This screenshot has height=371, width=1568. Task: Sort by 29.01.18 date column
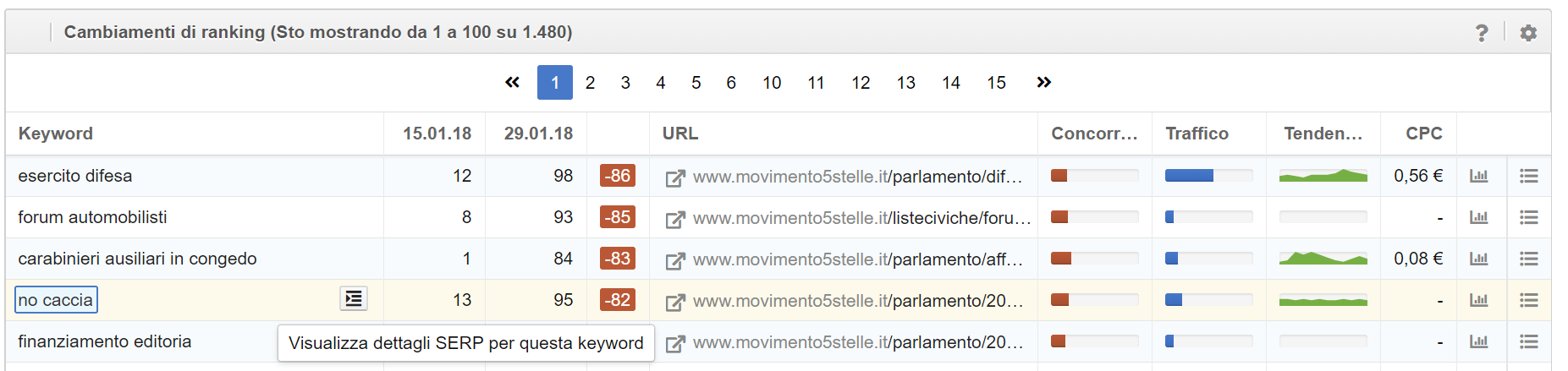(538, 134)
